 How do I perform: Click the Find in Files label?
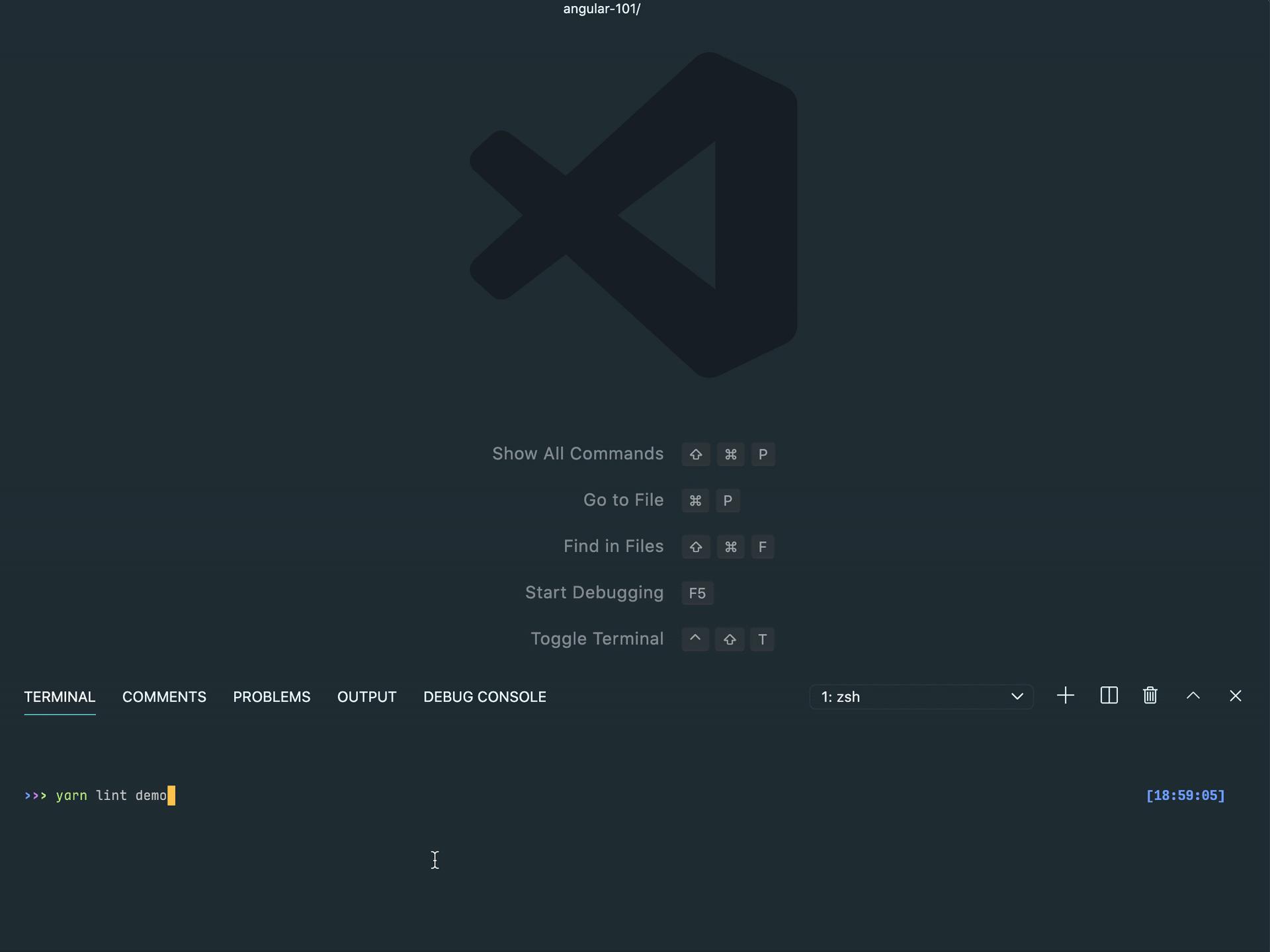(613, 546)
